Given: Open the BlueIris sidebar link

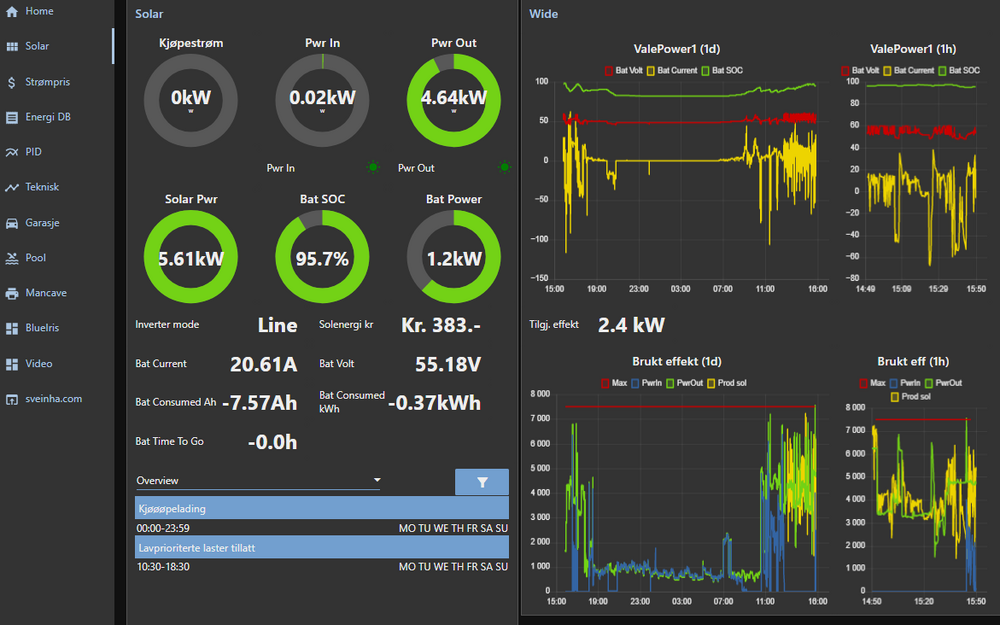Looking at the screenshot, I should click(39, 328).
